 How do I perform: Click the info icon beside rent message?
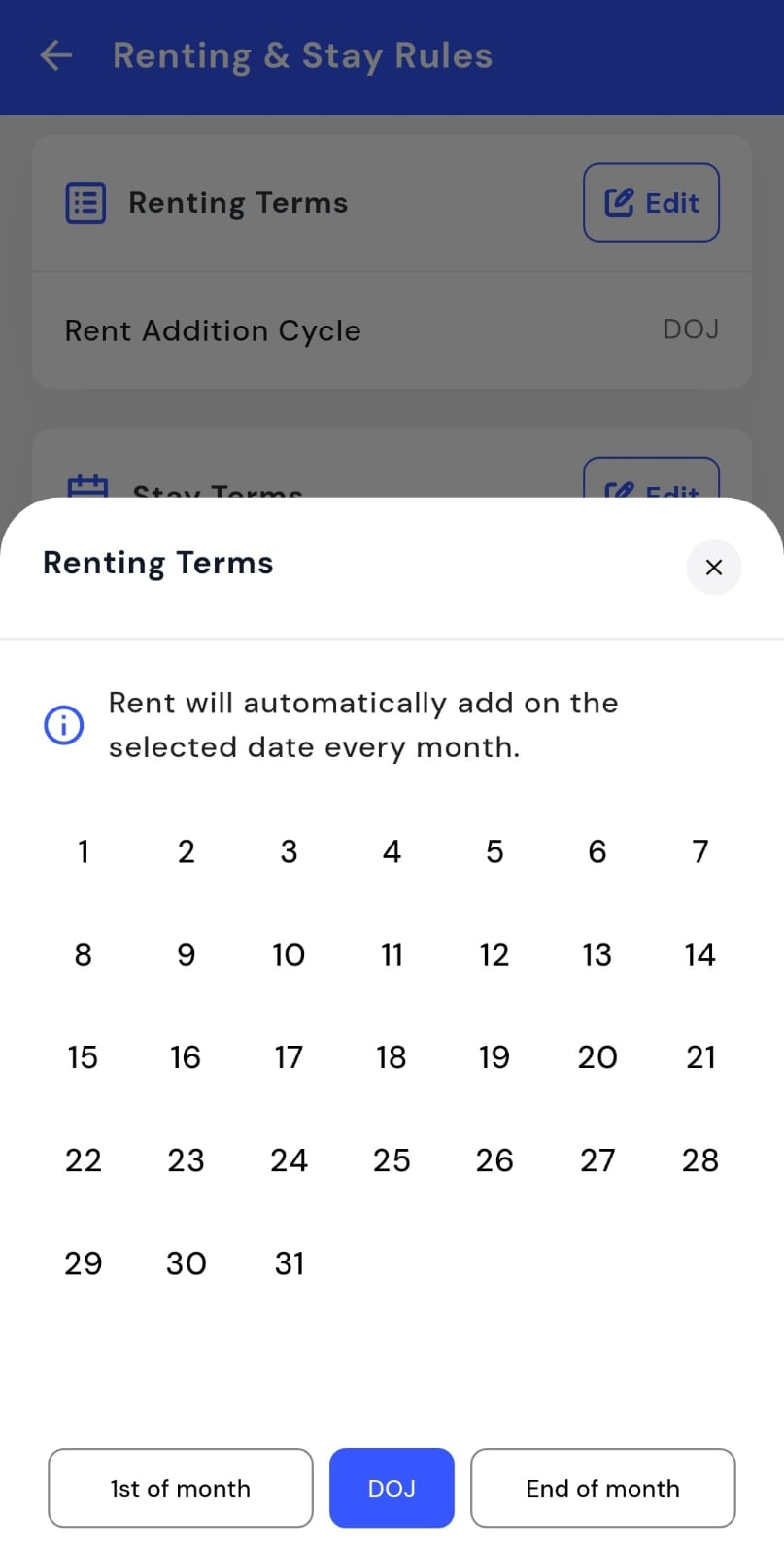pos(64,725)
